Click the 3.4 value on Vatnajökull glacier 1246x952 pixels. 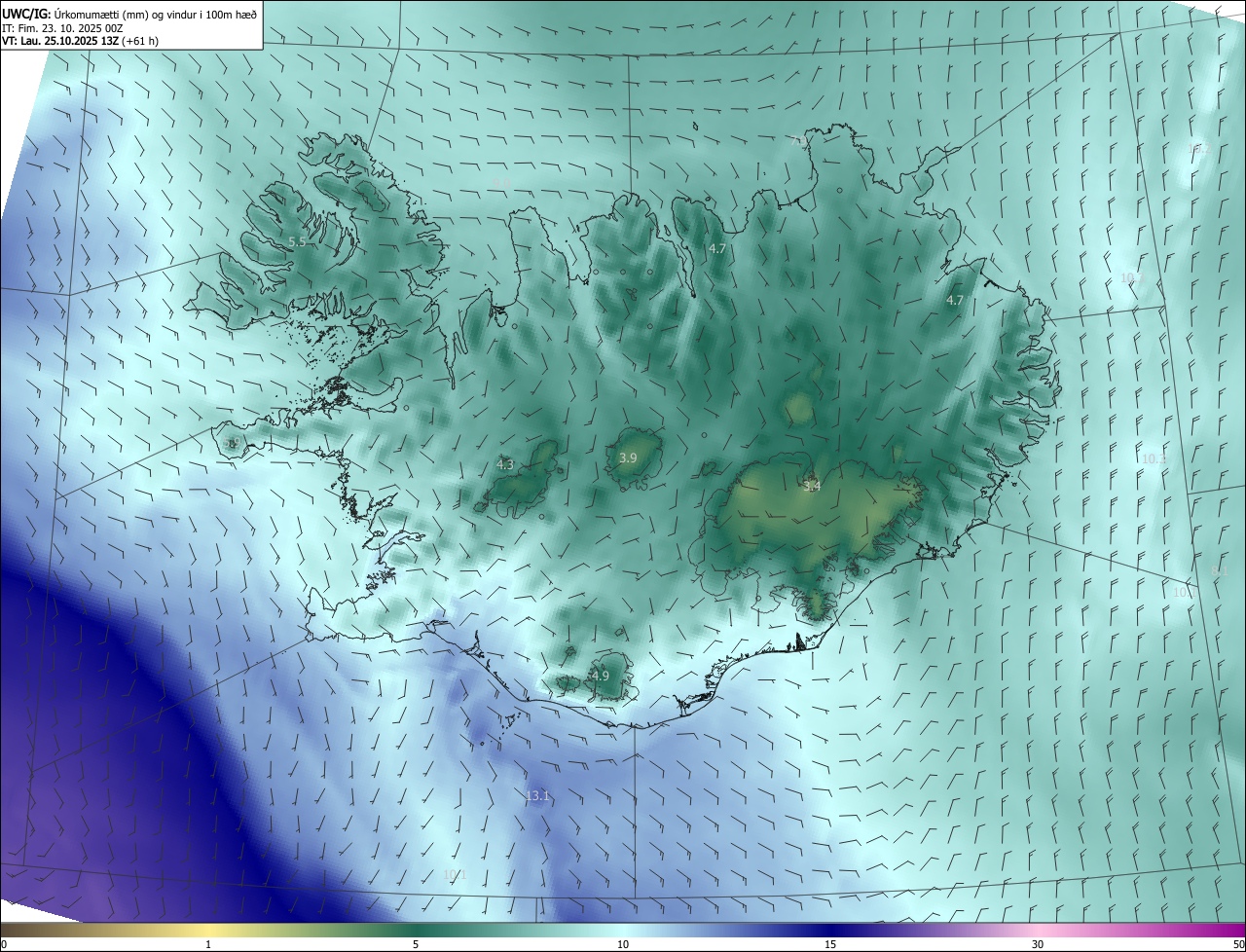(812, 486)
